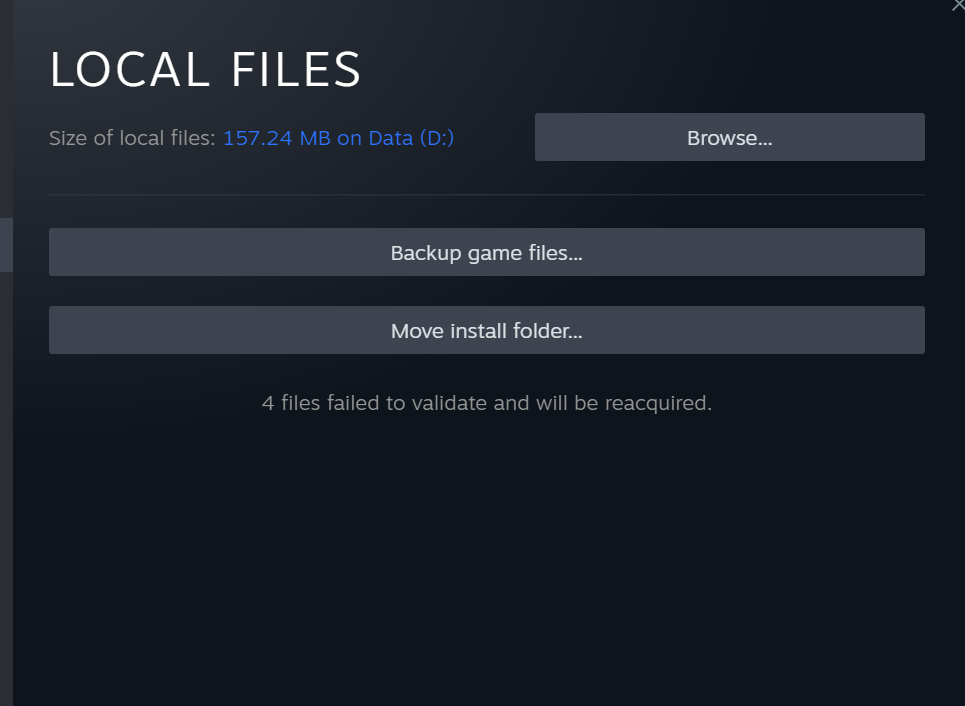Select Move install folder... button
The width and height of the screenshot is (965, 706).
[x=486, y=330]
